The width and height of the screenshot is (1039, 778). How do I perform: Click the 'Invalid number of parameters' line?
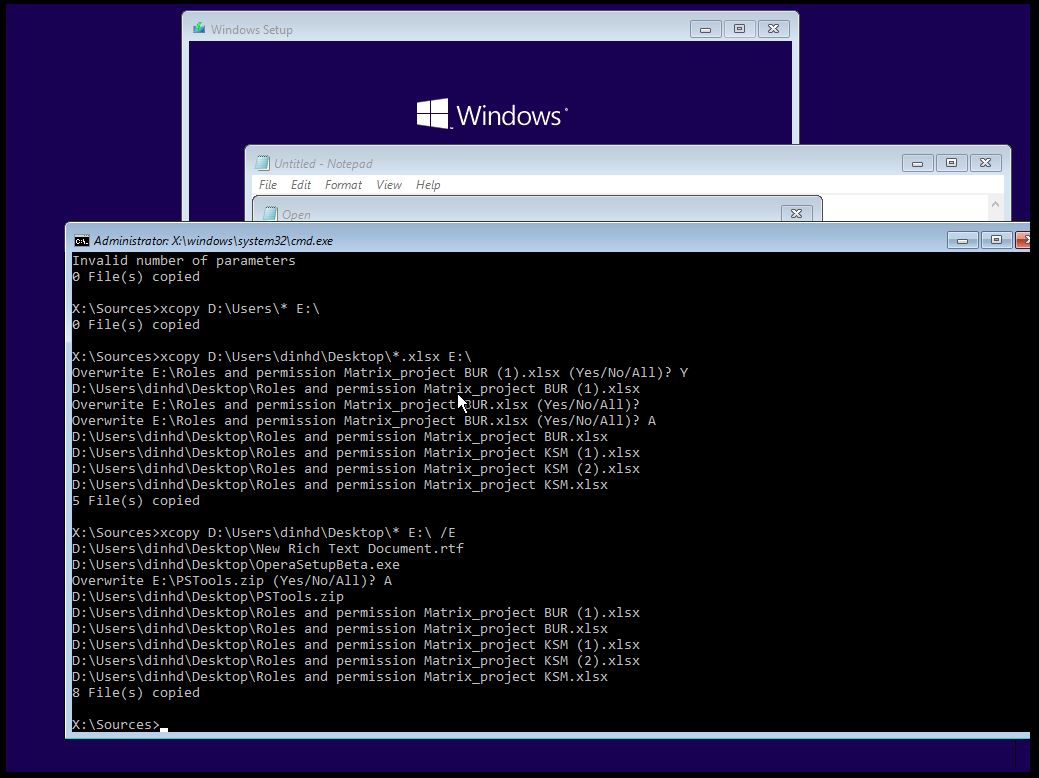click(x=184, y=260)
